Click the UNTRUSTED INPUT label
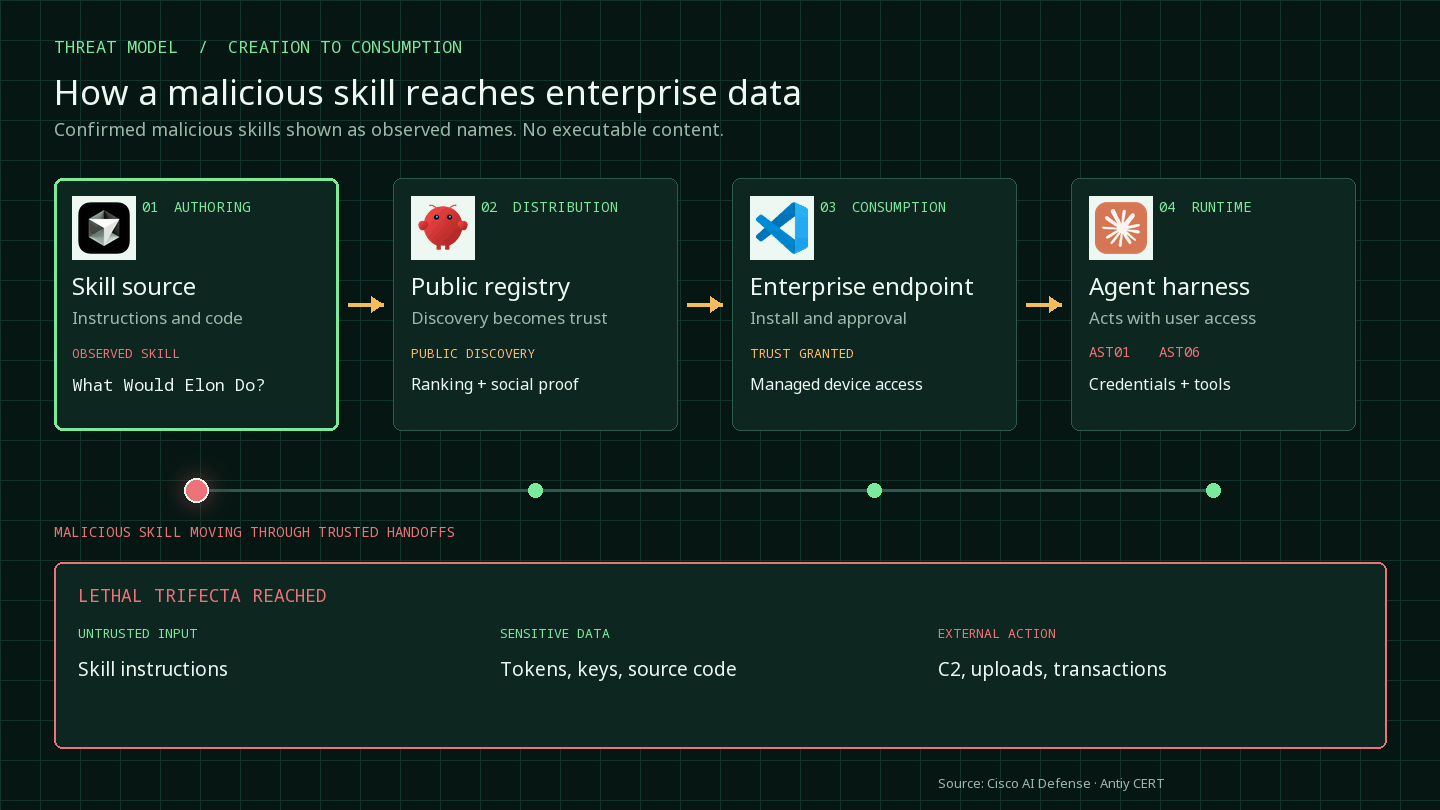The height and width of the screenshot is (810, 1440). tap(138, 633)
